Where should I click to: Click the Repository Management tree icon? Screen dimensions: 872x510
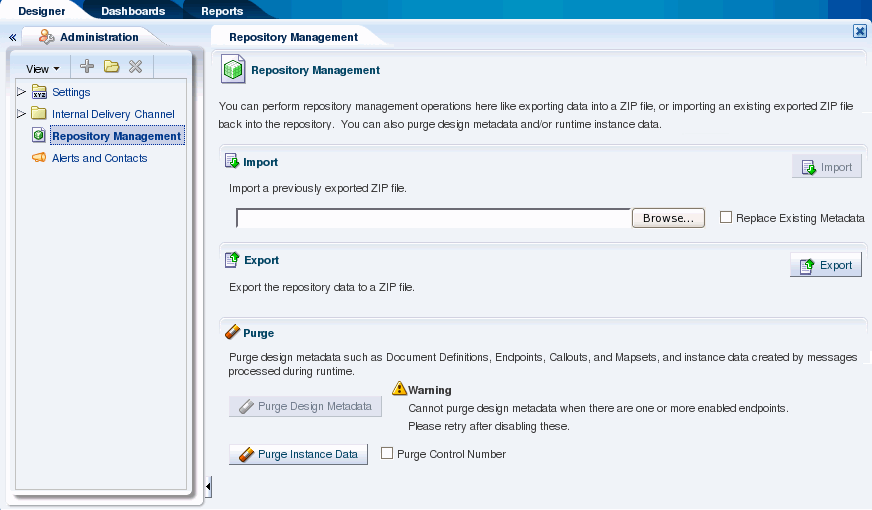pos(38,135)
